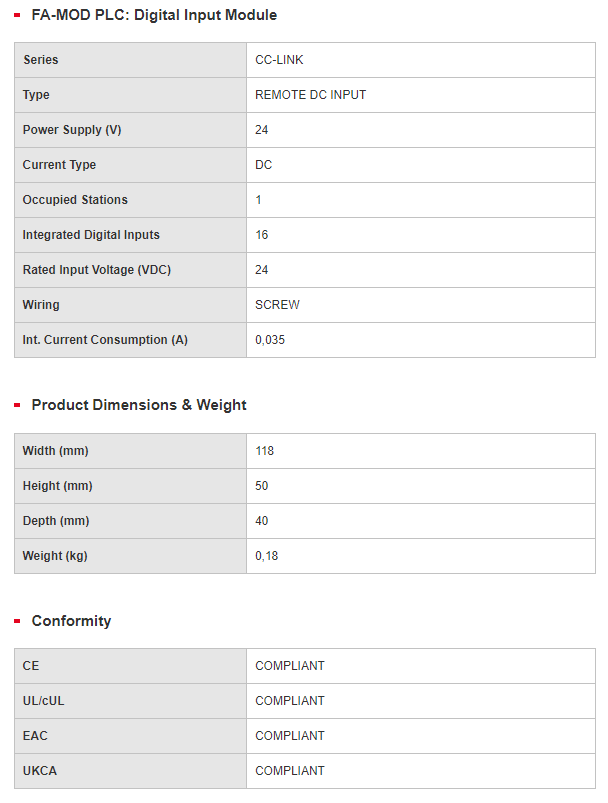608x803 pixels.
Task: Click the red bullet beside Conformity heading
Action: point(17,621)
